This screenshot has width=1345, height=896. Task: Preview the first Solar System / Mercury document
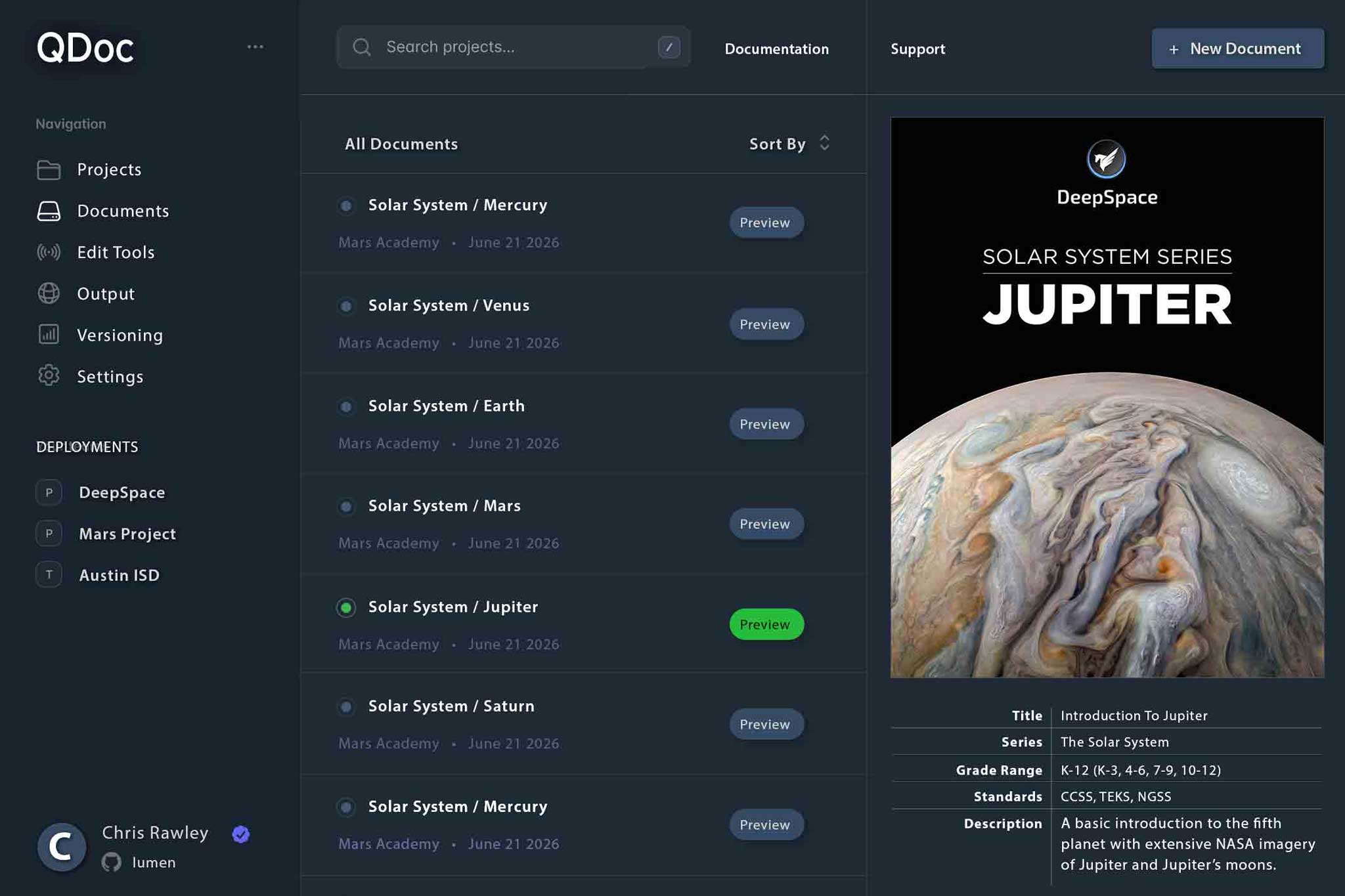[766, 223]
